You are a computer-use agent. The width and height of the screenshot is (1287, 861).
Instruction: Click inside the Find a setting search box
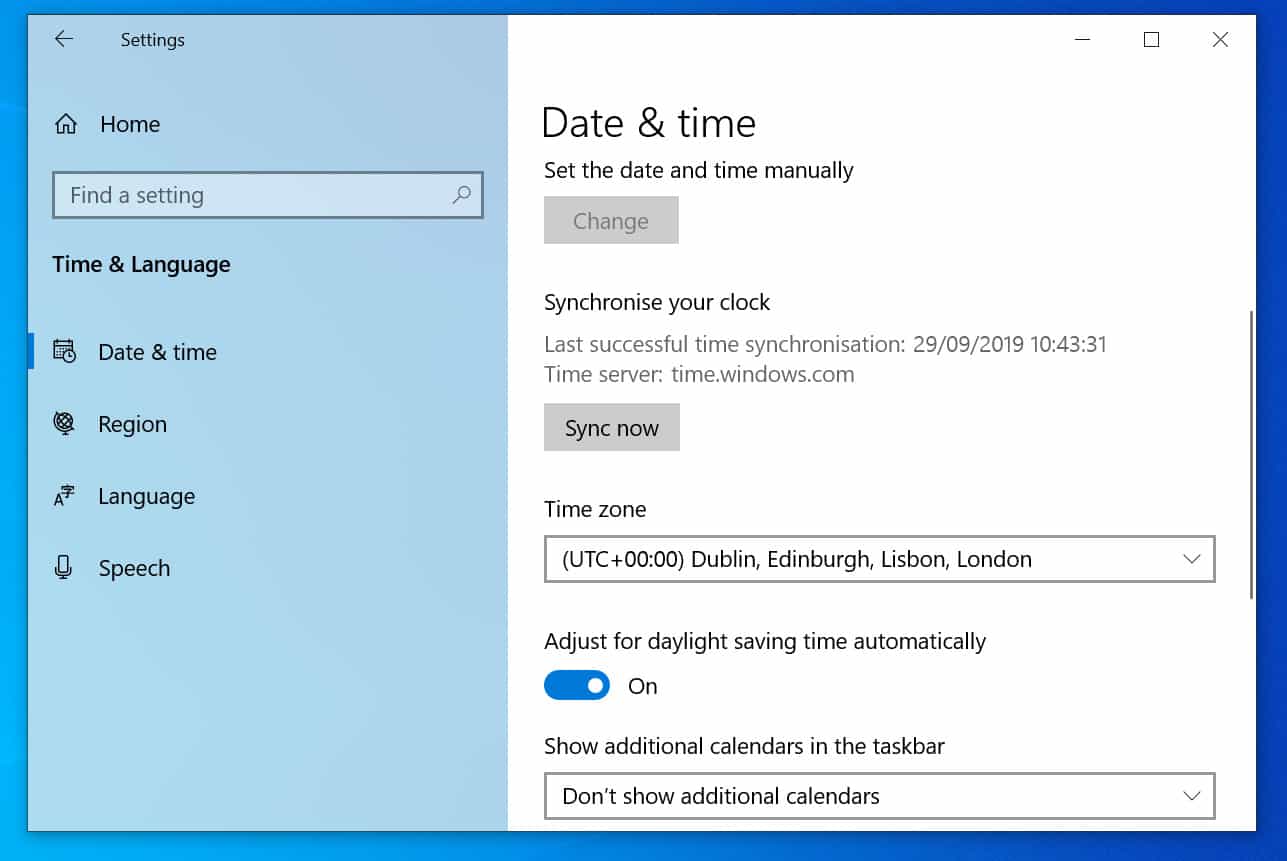(250, 195)
